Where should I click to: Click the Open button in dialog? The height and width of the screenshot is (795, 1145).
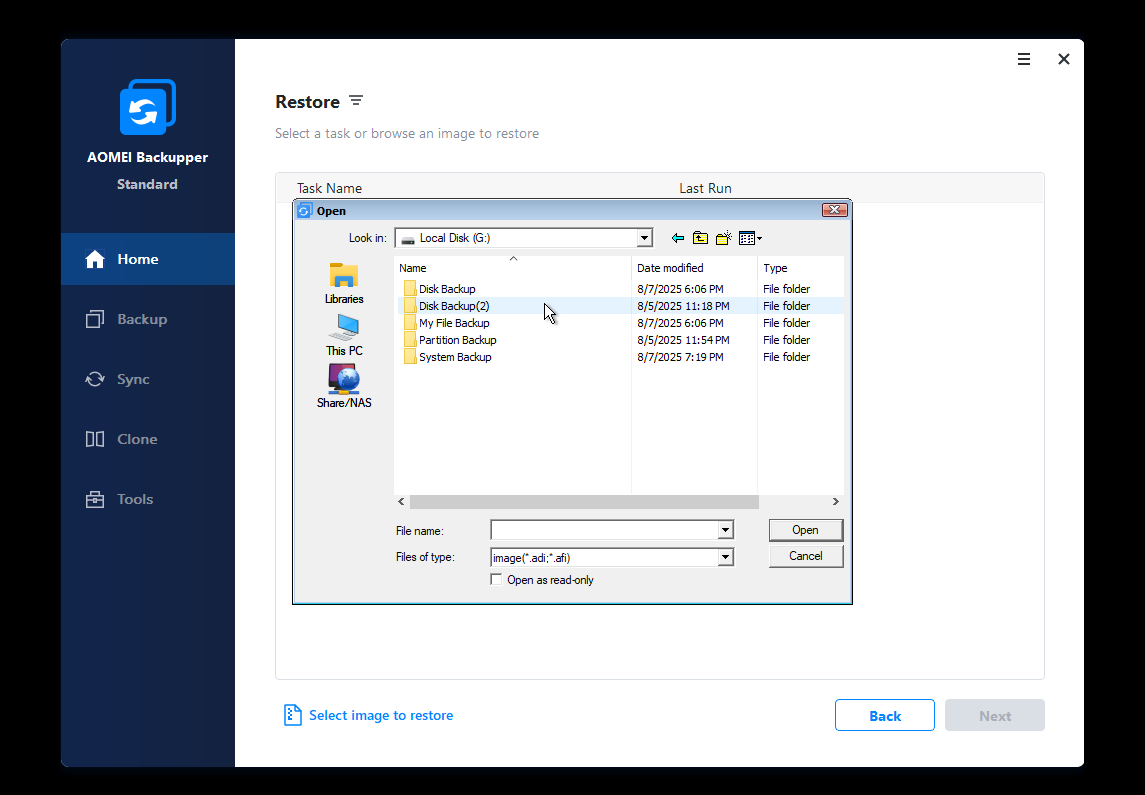click(x=805, y=530)
